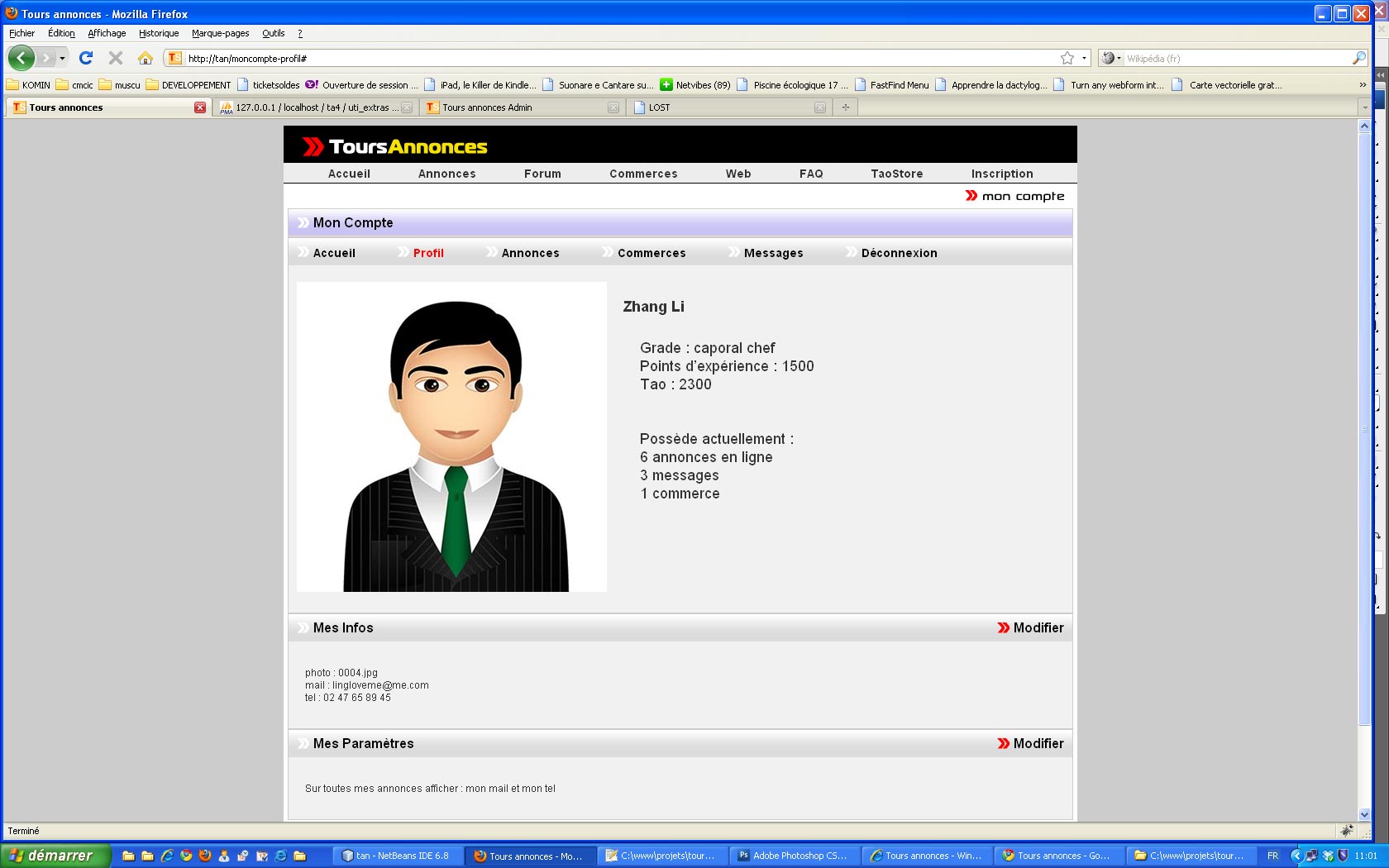Click the mon compte link
Screen dimensions: 1389x868
(1015, 196)
